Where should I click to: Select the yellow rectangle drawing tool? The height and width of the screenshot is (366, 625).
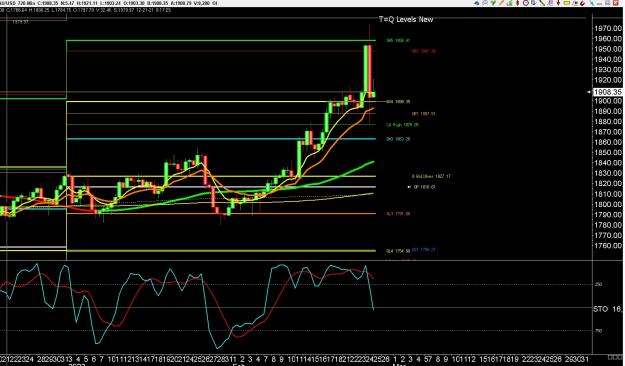point(566,3)
